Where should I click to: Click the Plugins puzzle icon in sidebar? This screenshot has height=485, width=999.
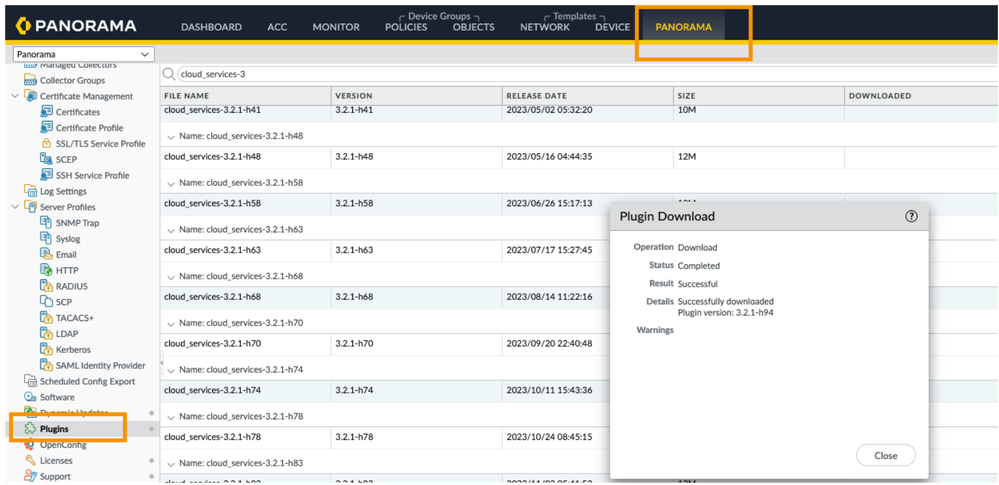(x=30, y=429)
